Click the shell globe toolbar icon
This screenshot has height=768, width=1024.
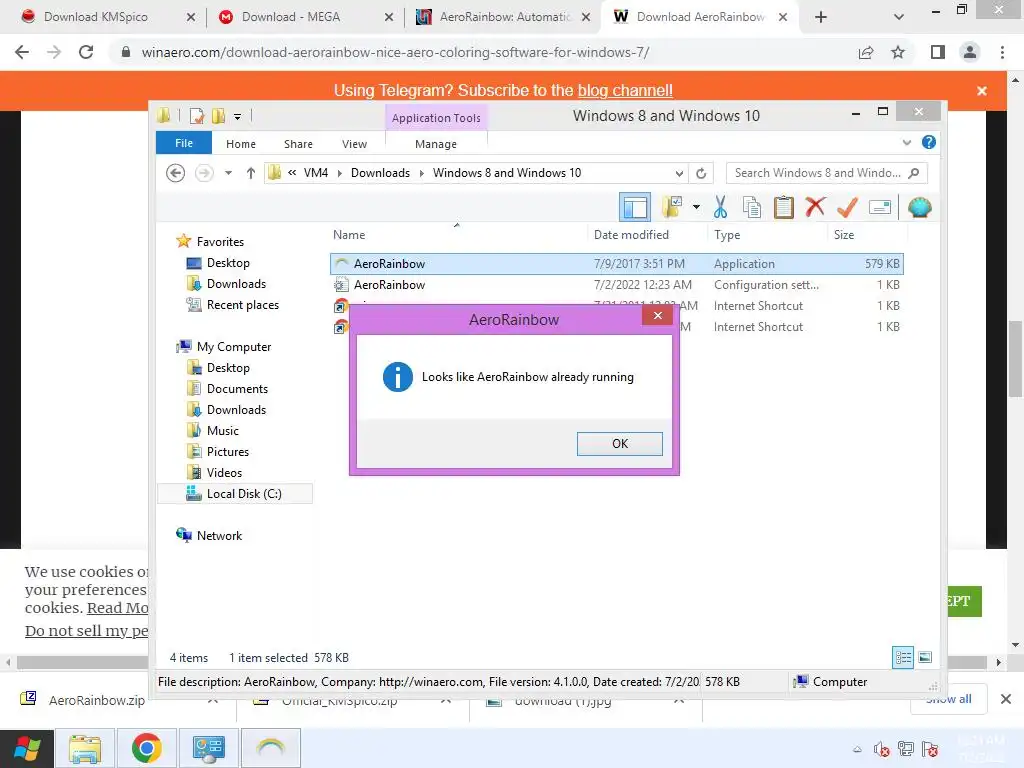[x=920, y=207]
